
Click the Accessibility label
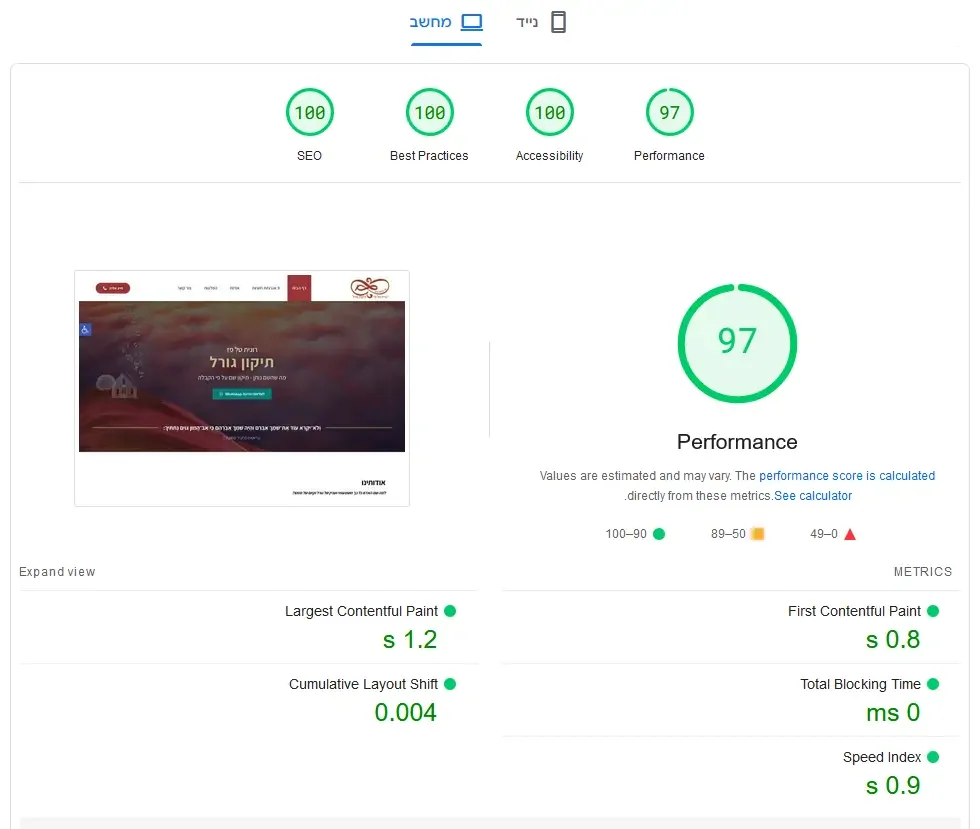[549, 156]
